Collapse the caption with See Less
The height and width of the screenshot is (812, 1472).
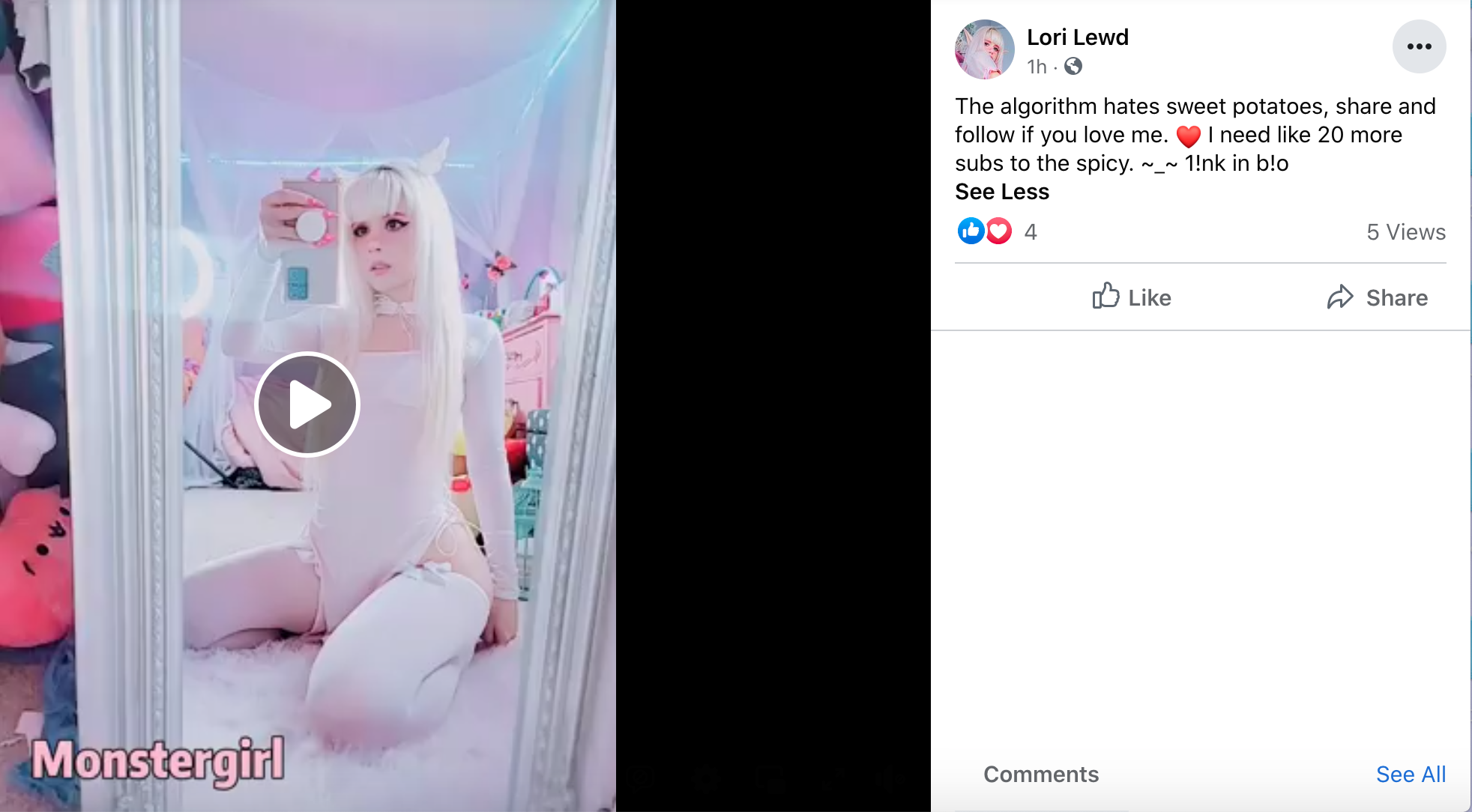1002,192
